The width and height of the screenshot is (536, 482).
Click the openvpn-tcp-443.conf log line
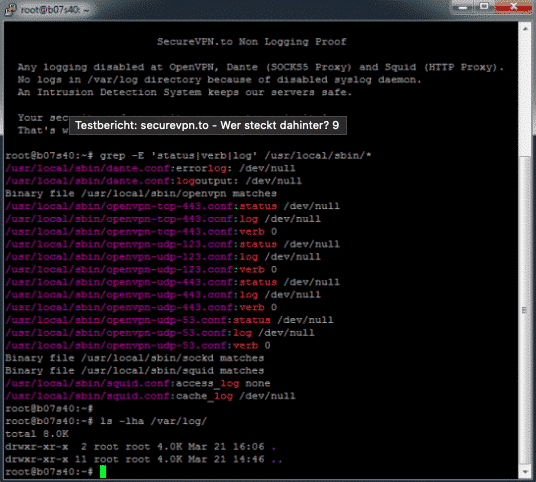pos(163,219)
